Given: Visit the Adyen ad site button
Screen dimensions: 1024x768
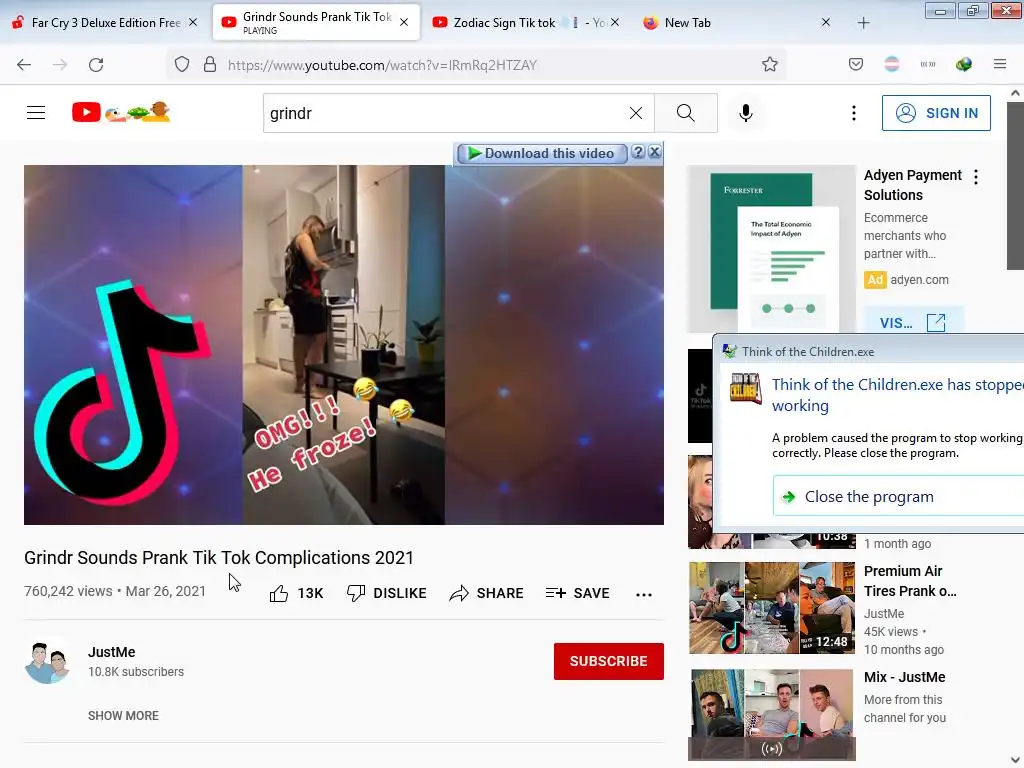Looking at the screenshot, I should click(913, 322).
